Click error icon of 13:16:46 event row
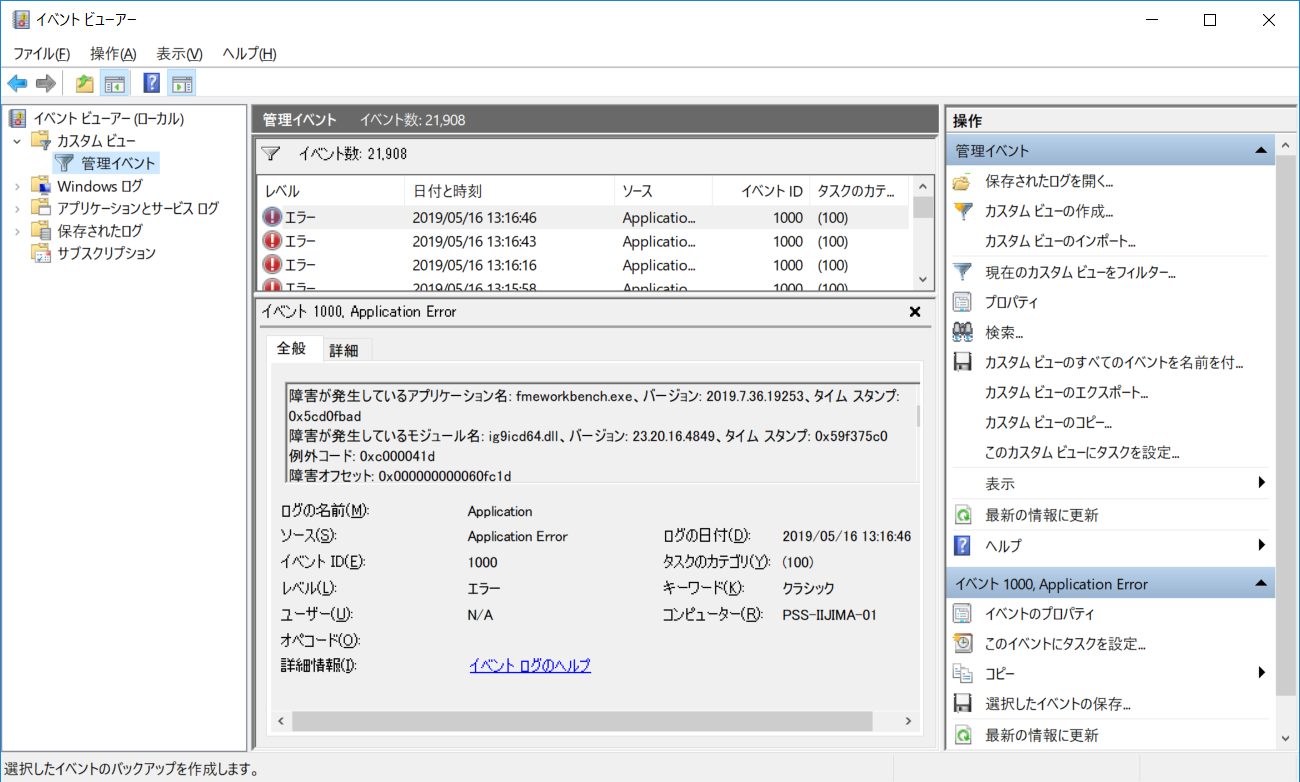This screenshot has height=782, width=1300. (272, 217)
